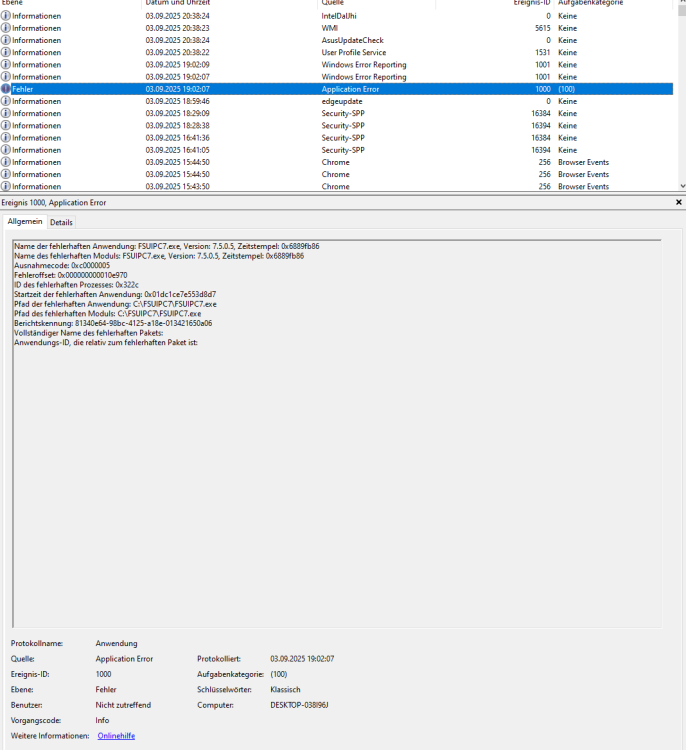Click the Quelle value Application Error in properties
The width and height of the screenshot is (686, 750).
point(124,659)
